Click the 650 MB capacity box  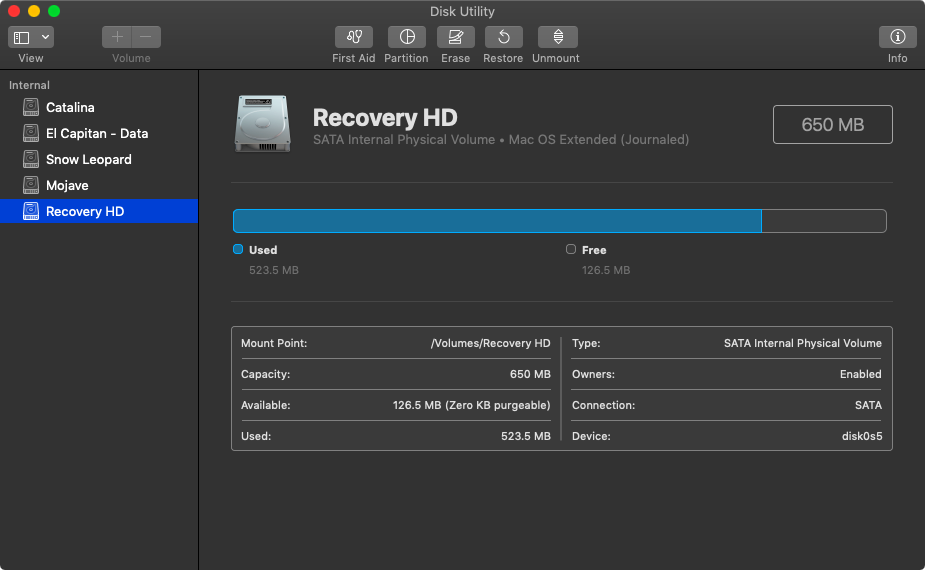pos(832,125)
